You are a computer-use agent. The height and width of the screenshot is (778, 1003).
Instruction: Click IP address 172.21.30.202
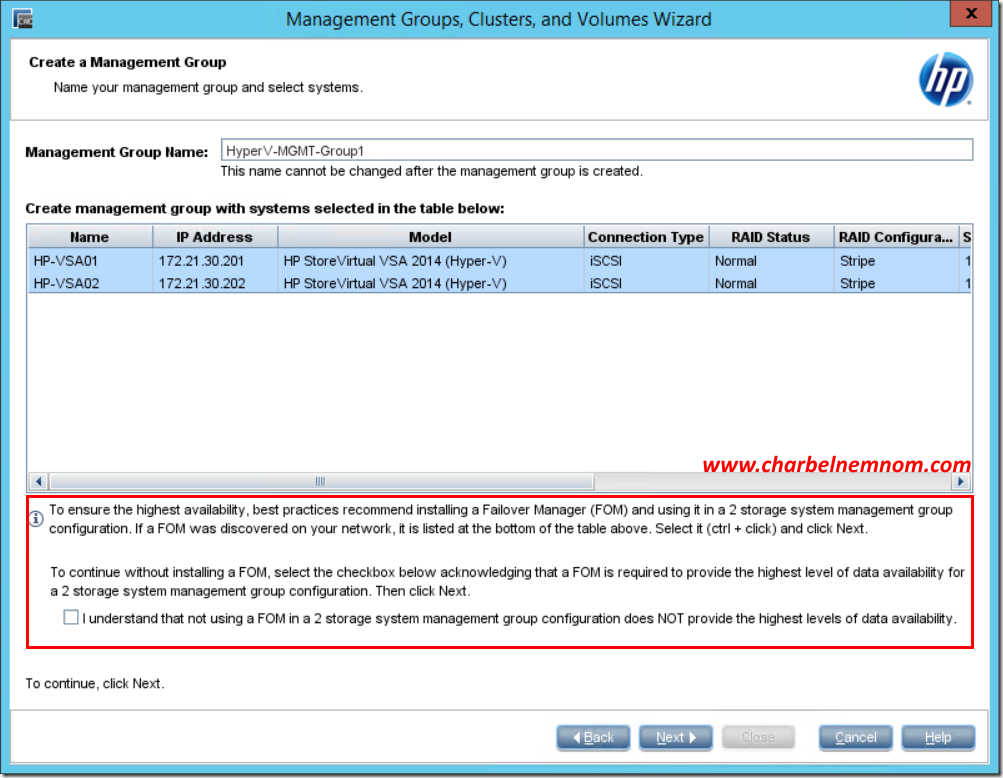pos(202,283)
